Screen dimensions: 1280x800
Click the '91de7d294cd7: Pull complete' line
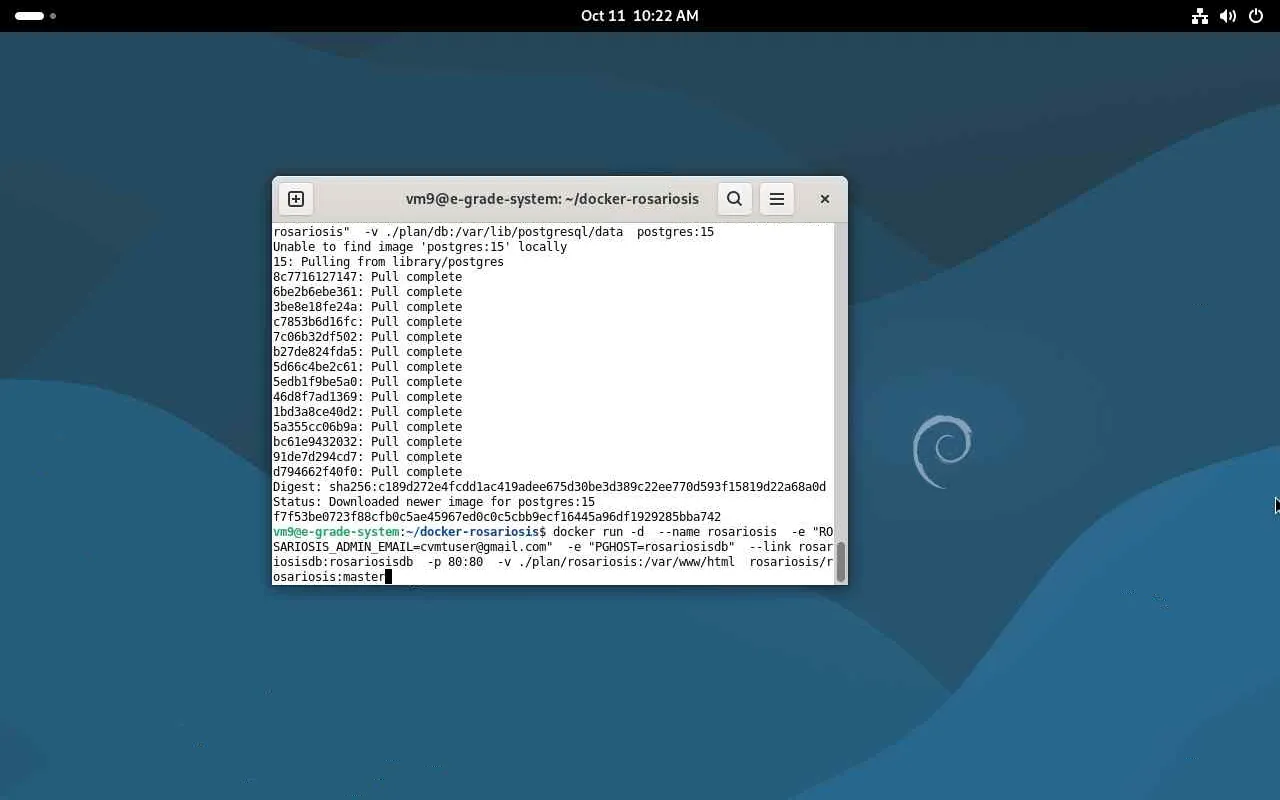click(367, 457)
